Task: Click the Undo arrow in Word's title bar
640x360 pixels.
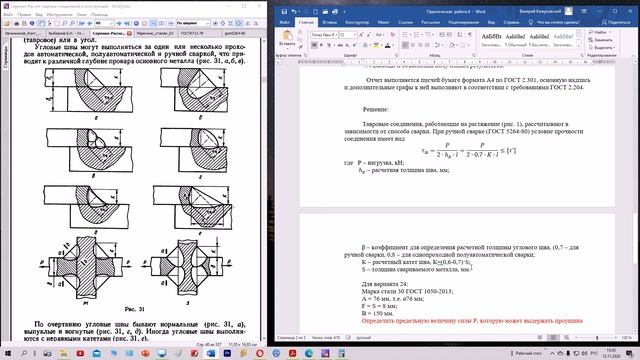Action: coord(293,12)
